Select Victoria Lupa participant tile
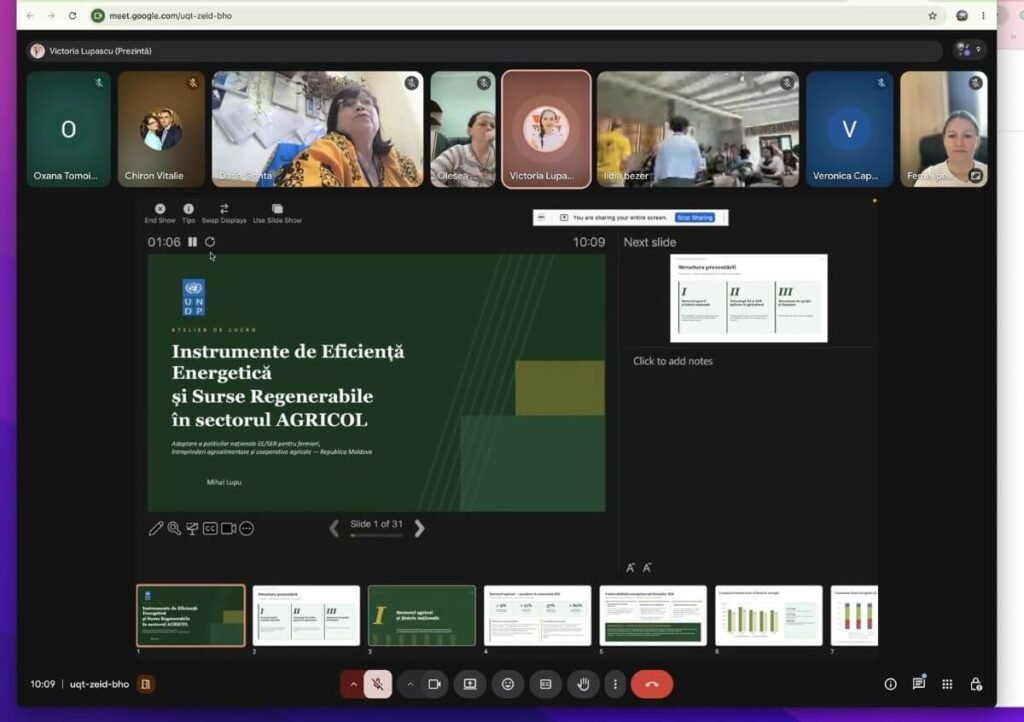The image size is (1024, 722). [547, 129]
